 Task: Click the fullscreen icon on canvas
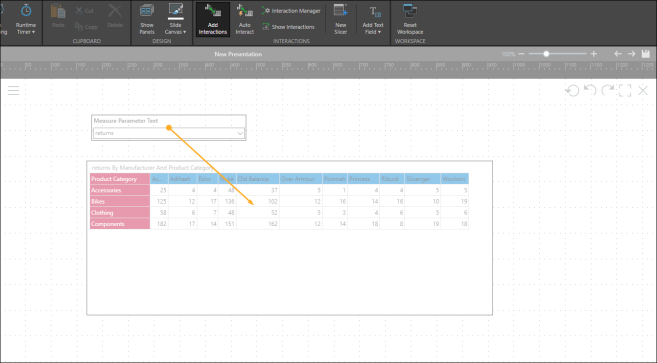click(x=625, y=90)
